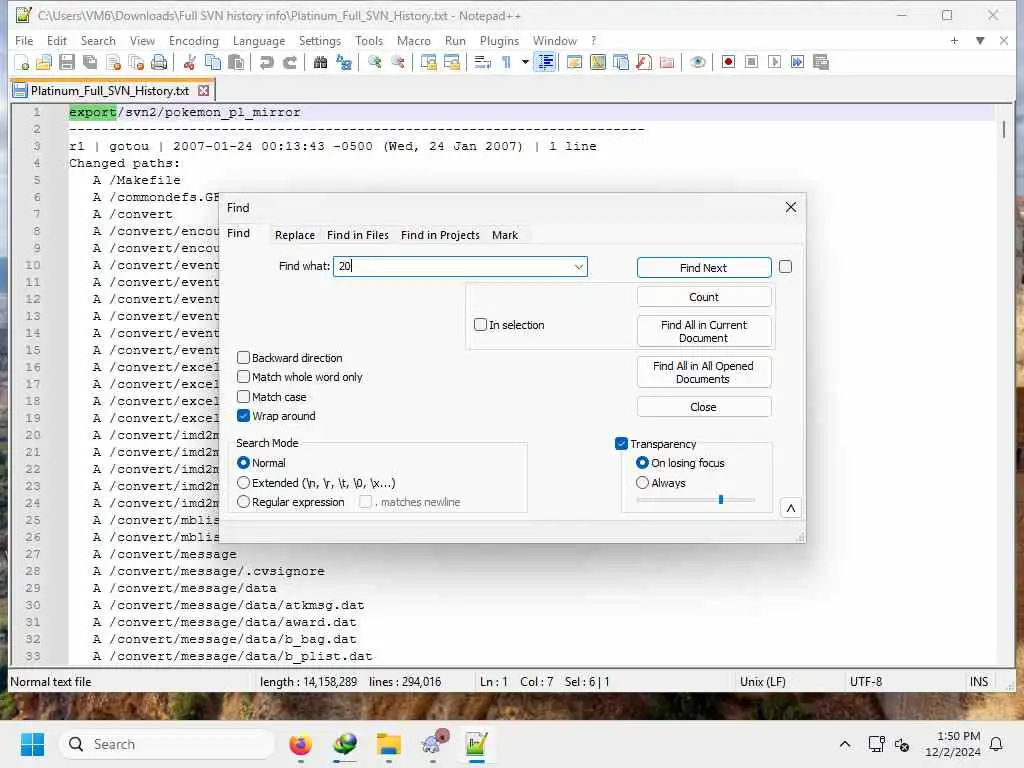Click Show All Characters pilcrow icon
This screenshot has height=768, width=1024.
506,63
